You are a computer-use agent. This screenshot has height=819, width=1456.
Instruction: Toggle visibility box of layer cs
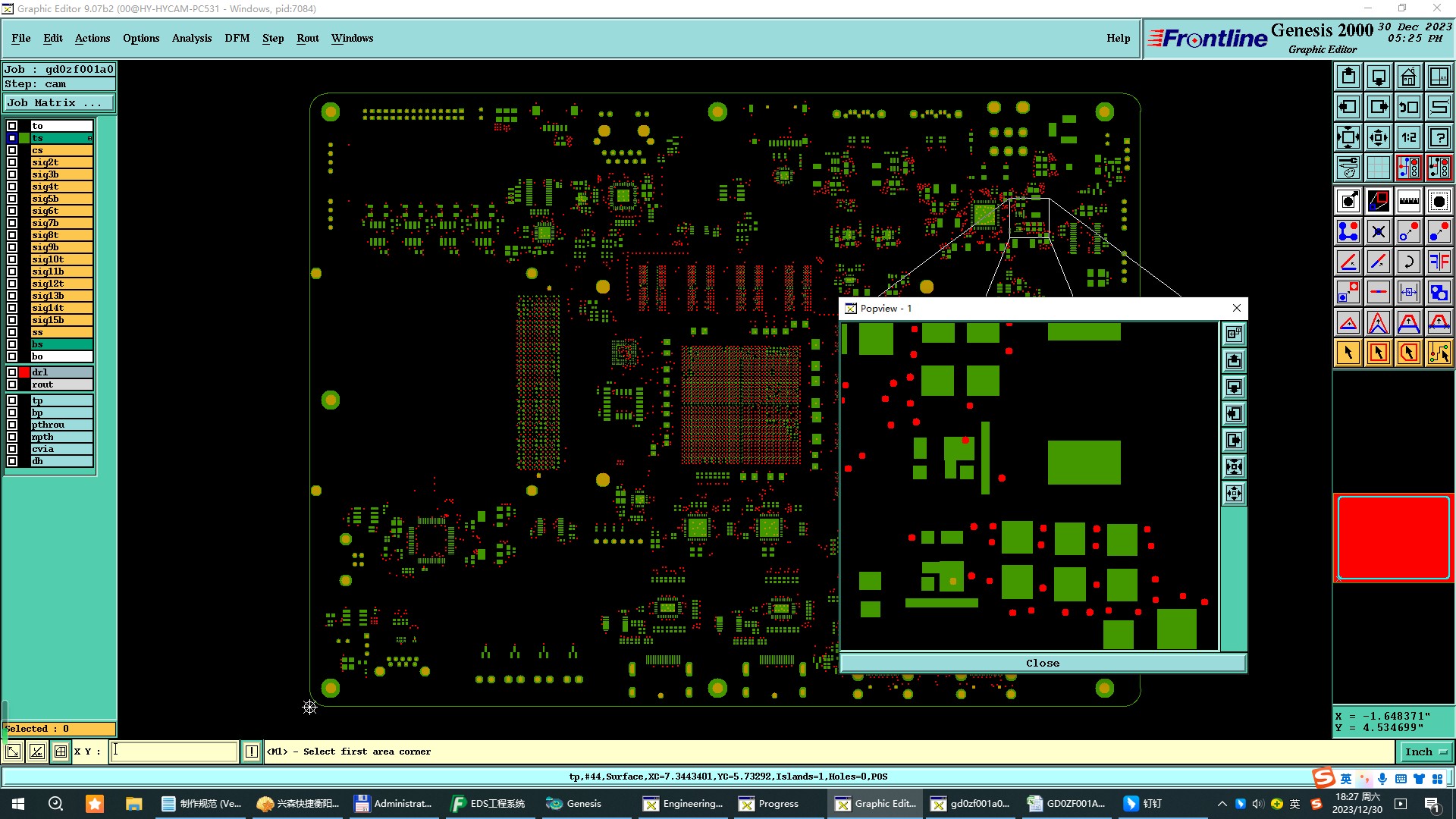click(12, 150)
